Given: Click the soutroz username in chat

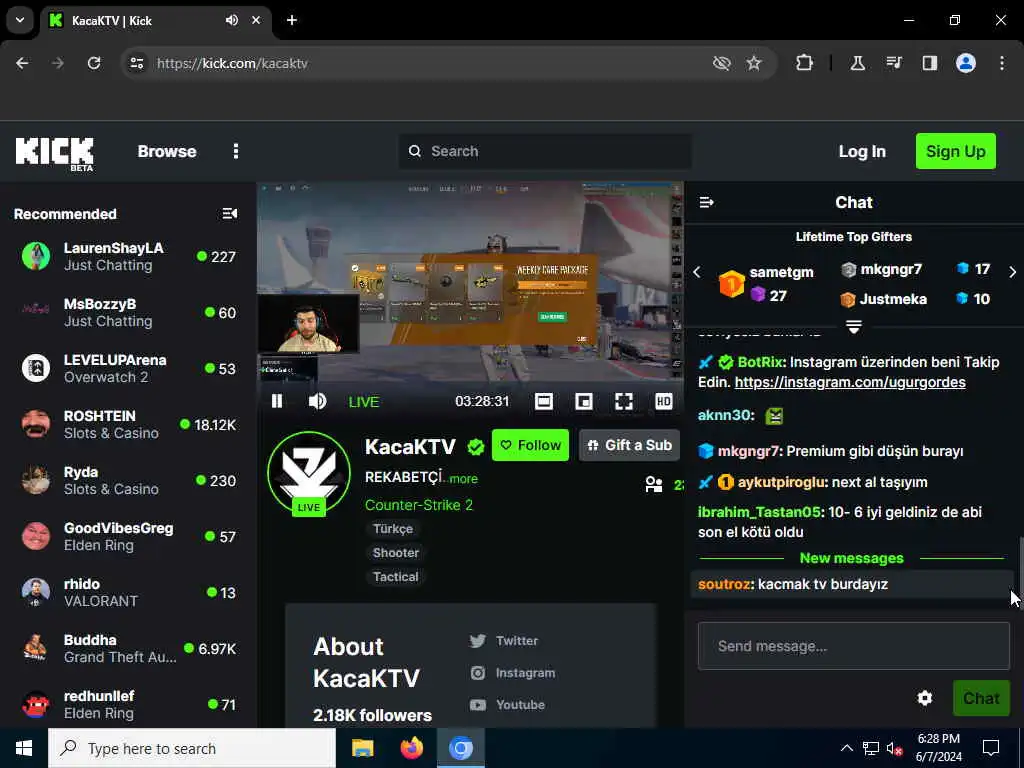Looking at the screenshot, I should coord(724,584).
